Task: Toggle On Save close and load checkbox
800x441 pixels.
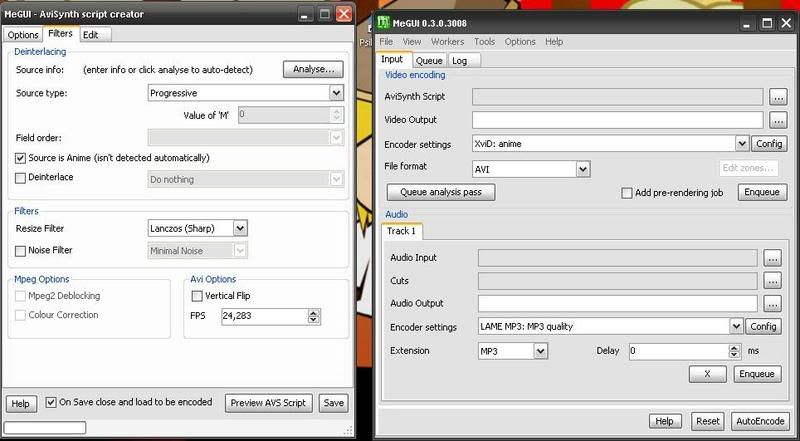Action: (51, 402)
